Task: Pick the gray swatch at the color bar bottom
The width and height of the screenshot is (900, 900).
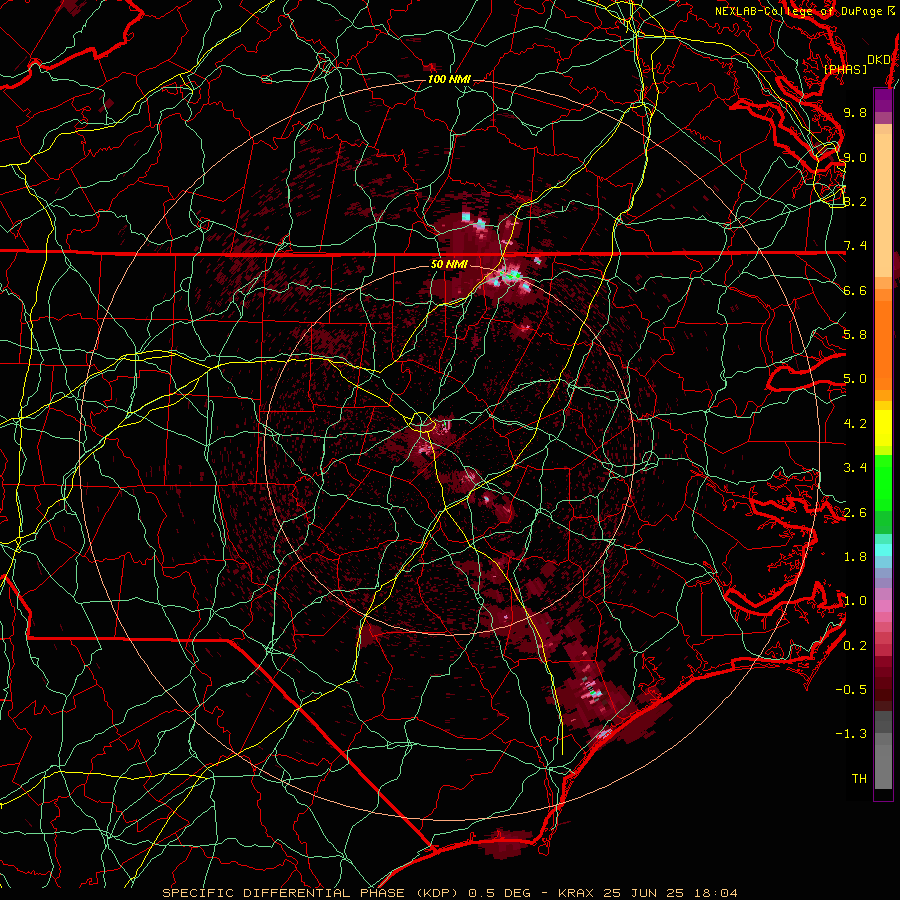Action: tap(883, 761)
